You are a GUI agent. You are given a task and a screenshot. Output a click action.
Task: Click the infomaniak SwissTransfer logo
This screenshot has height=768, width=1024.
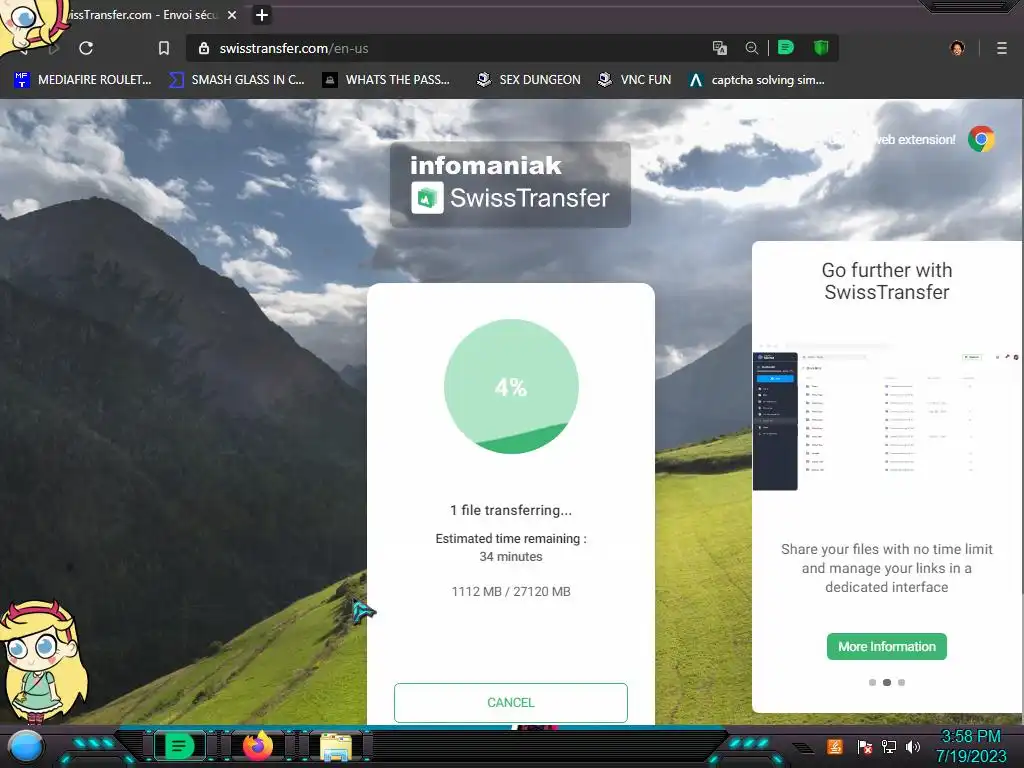pos(510,184)
